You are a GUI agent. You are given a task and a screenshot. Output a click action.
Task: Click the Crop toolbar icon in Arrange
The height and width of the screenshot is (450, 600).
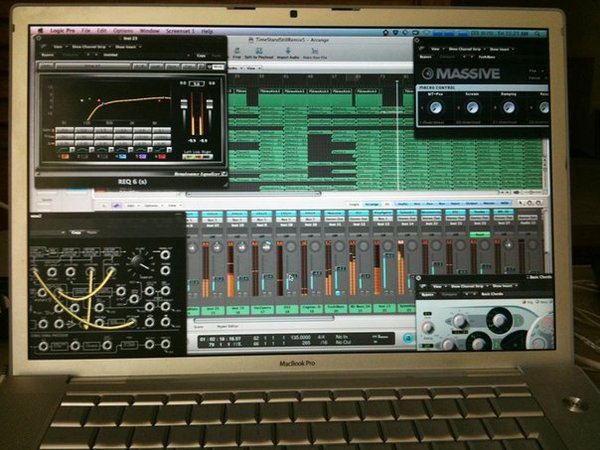(x=237, y=54)
